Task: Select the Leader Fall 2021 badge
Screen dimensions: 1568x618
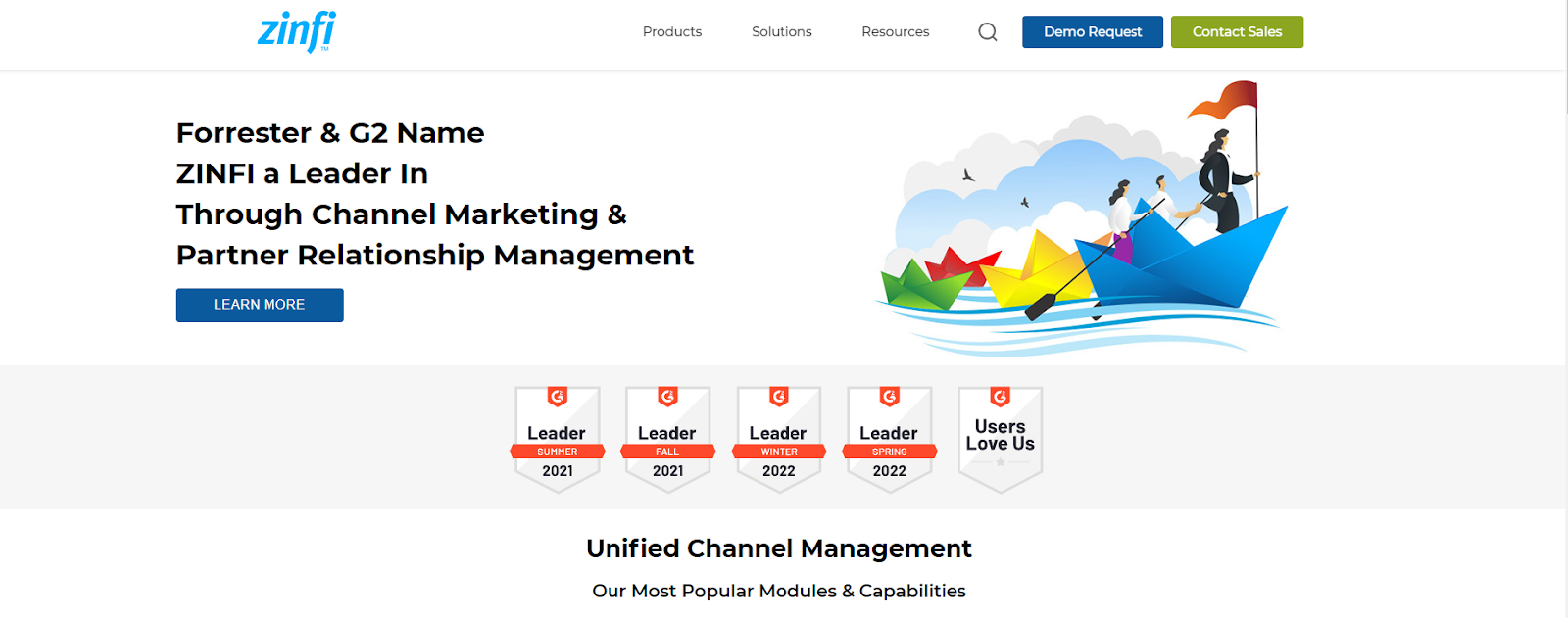Action: tap(667, 439)
